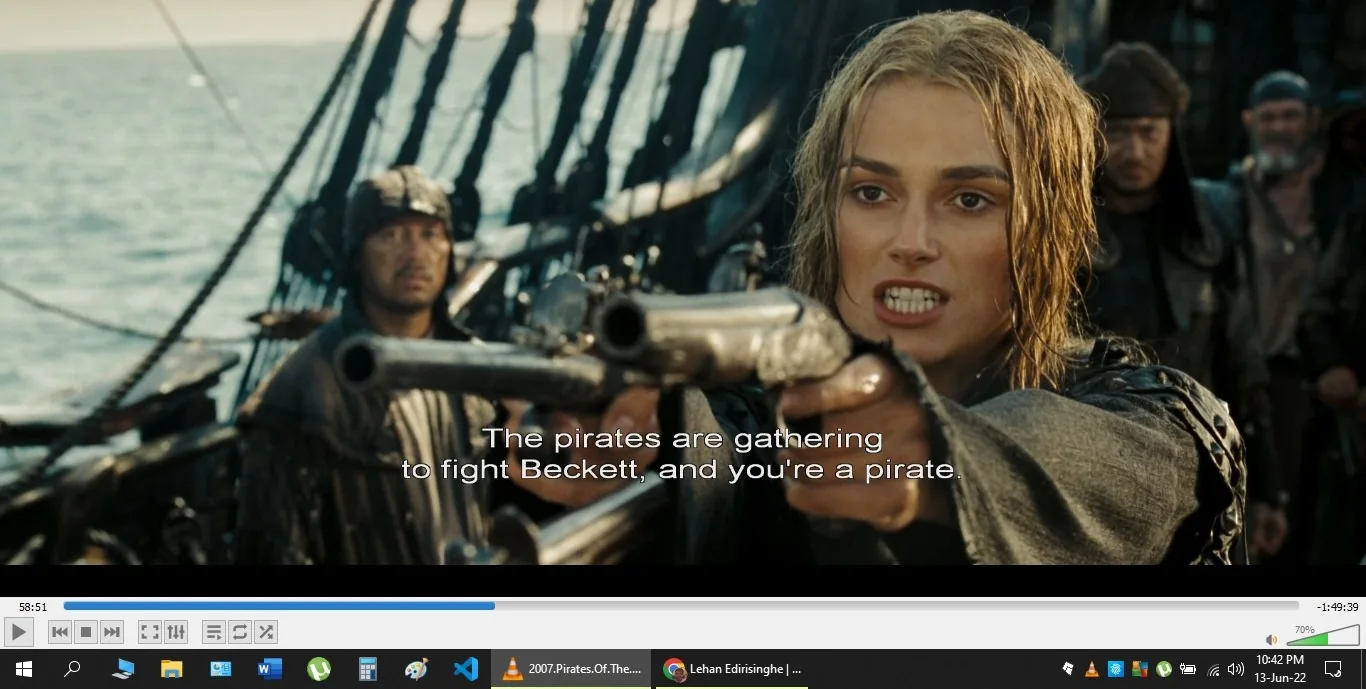The width and height of the screenshot is (1366, 689).
Task: Switch to Chrome Lehan Edirisinghe window
Action: click(731, 669)
